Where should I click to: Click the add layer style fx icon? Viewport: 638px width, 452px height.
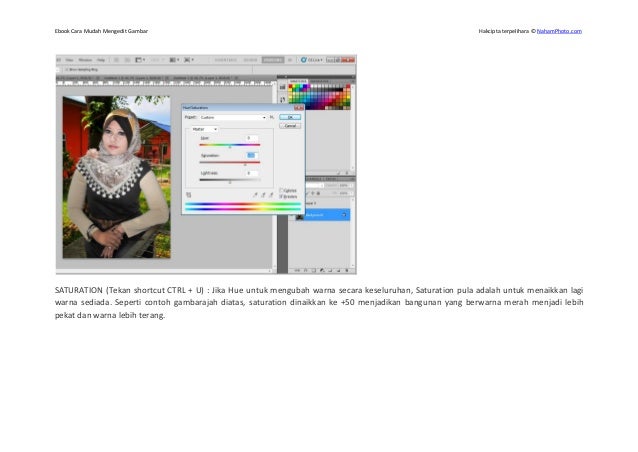(x=305, y=270)
